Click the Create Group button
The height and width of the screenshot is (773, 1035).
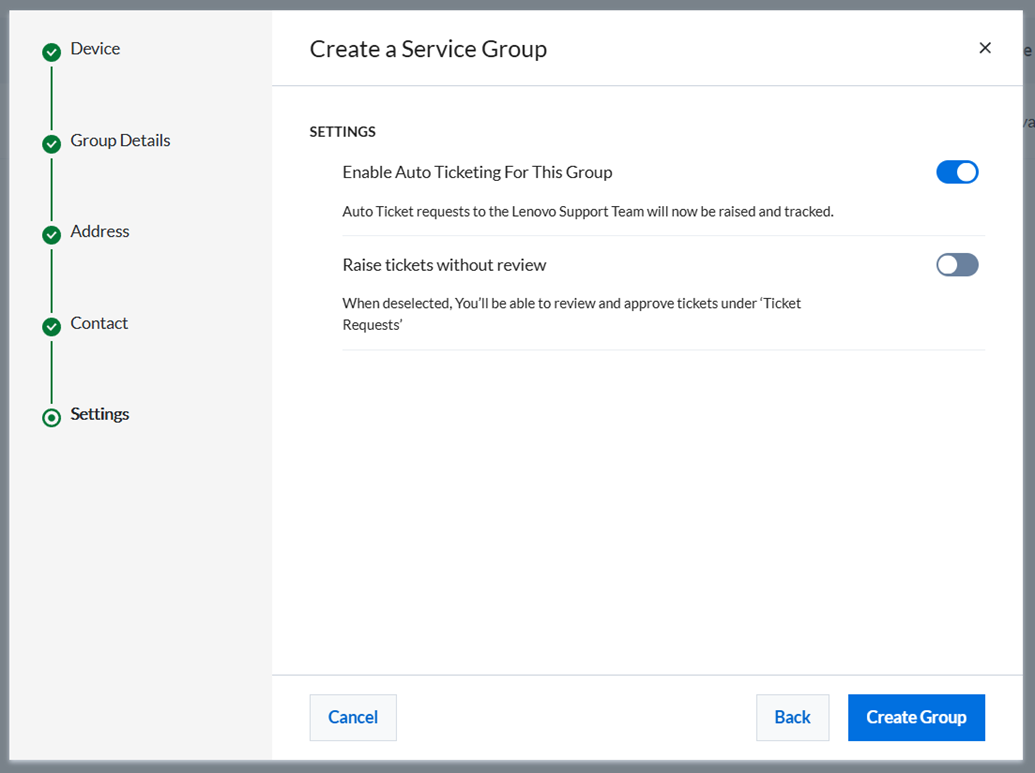(x=916, y=718)
